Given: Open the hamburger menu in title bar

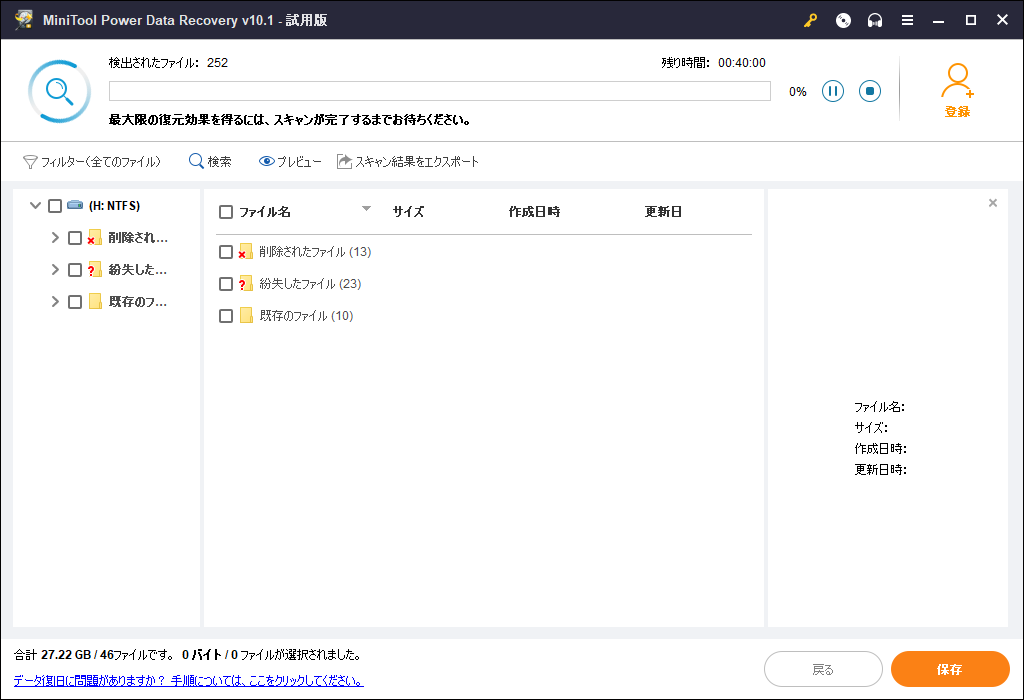Looking at the screenshot, I should [x=906, y=19].
